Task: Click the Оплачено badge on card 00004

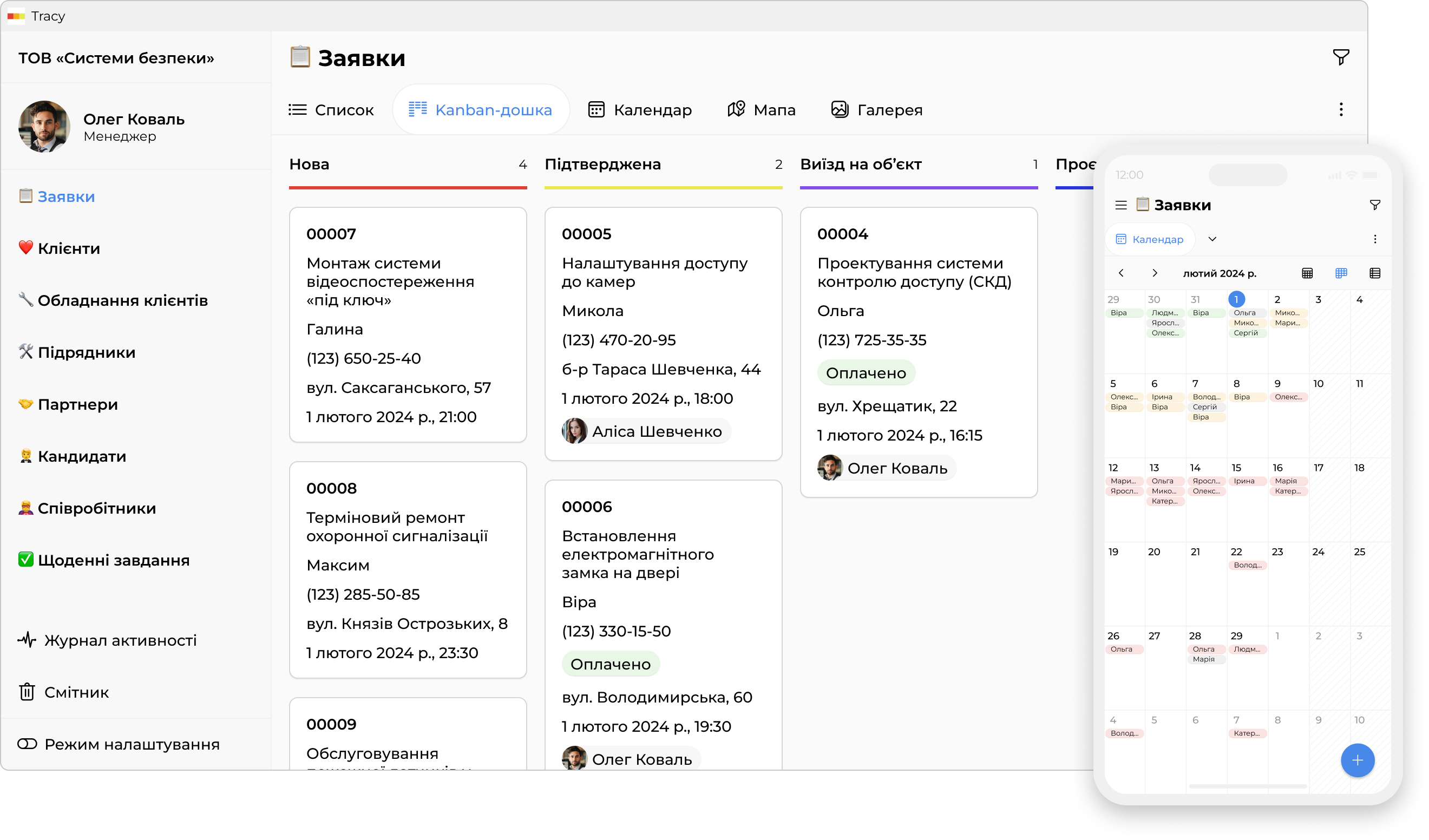Action: (x=866, y=373)
